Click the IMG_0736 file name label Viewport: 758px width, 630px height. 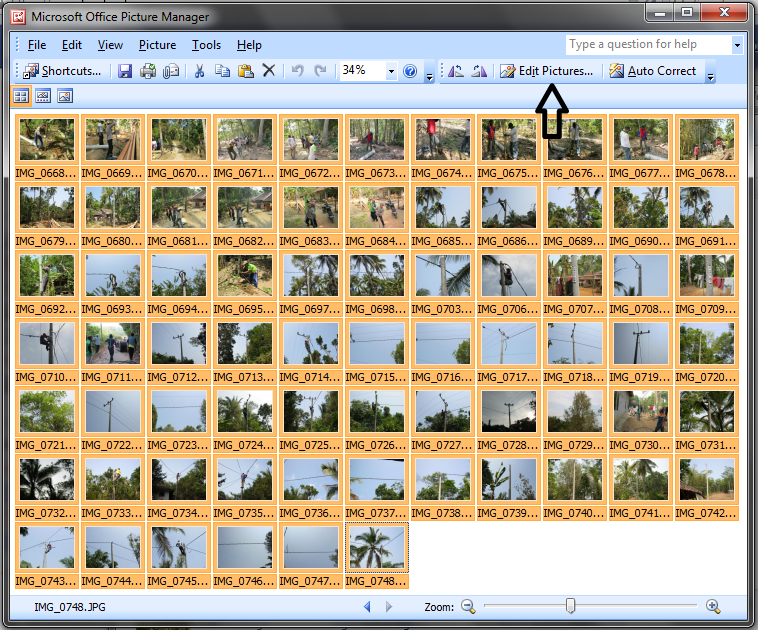311,513
